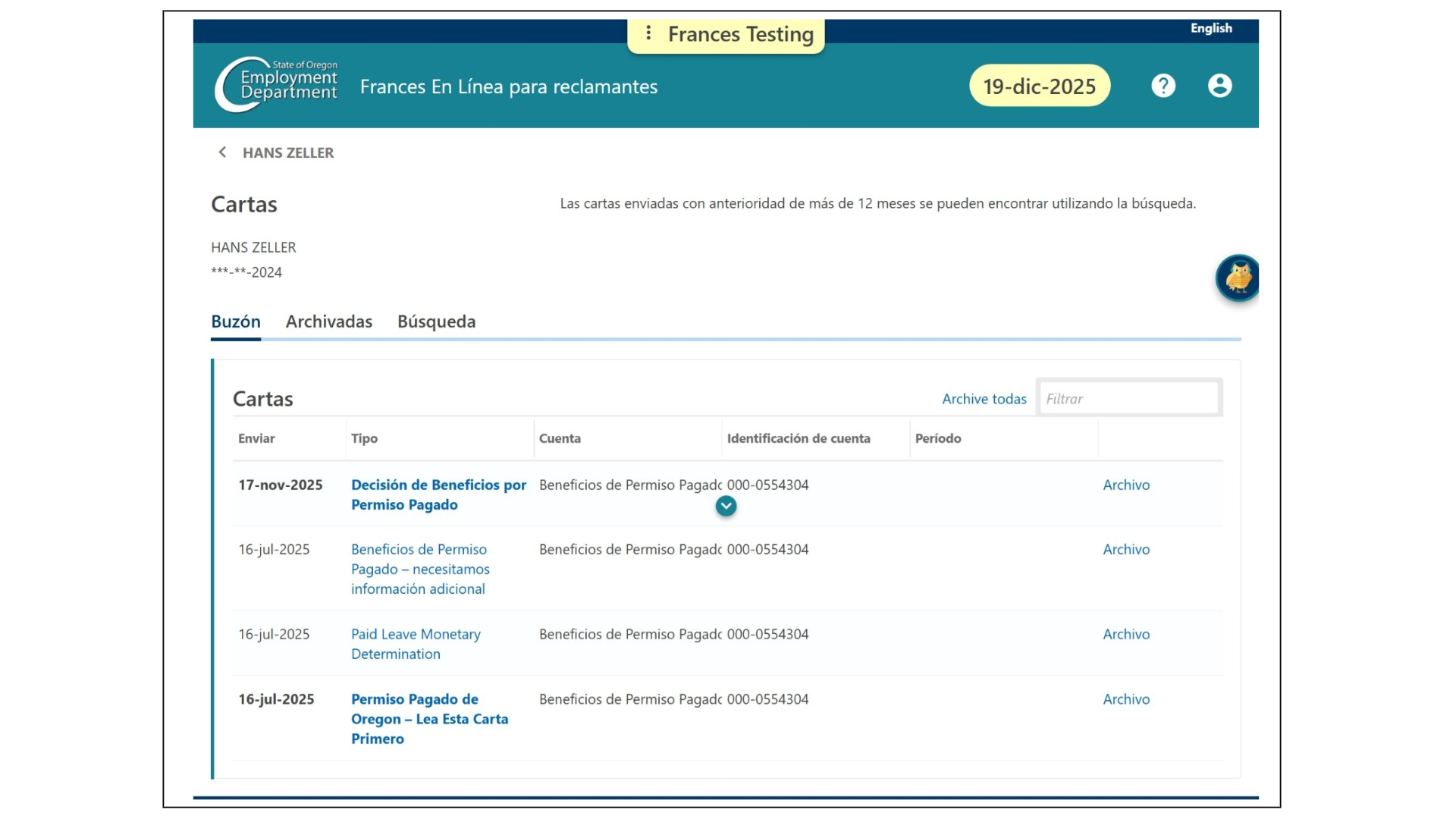Open the user profile account icon
This screenshot has width=1456, height=819.
coord(1219,86)
